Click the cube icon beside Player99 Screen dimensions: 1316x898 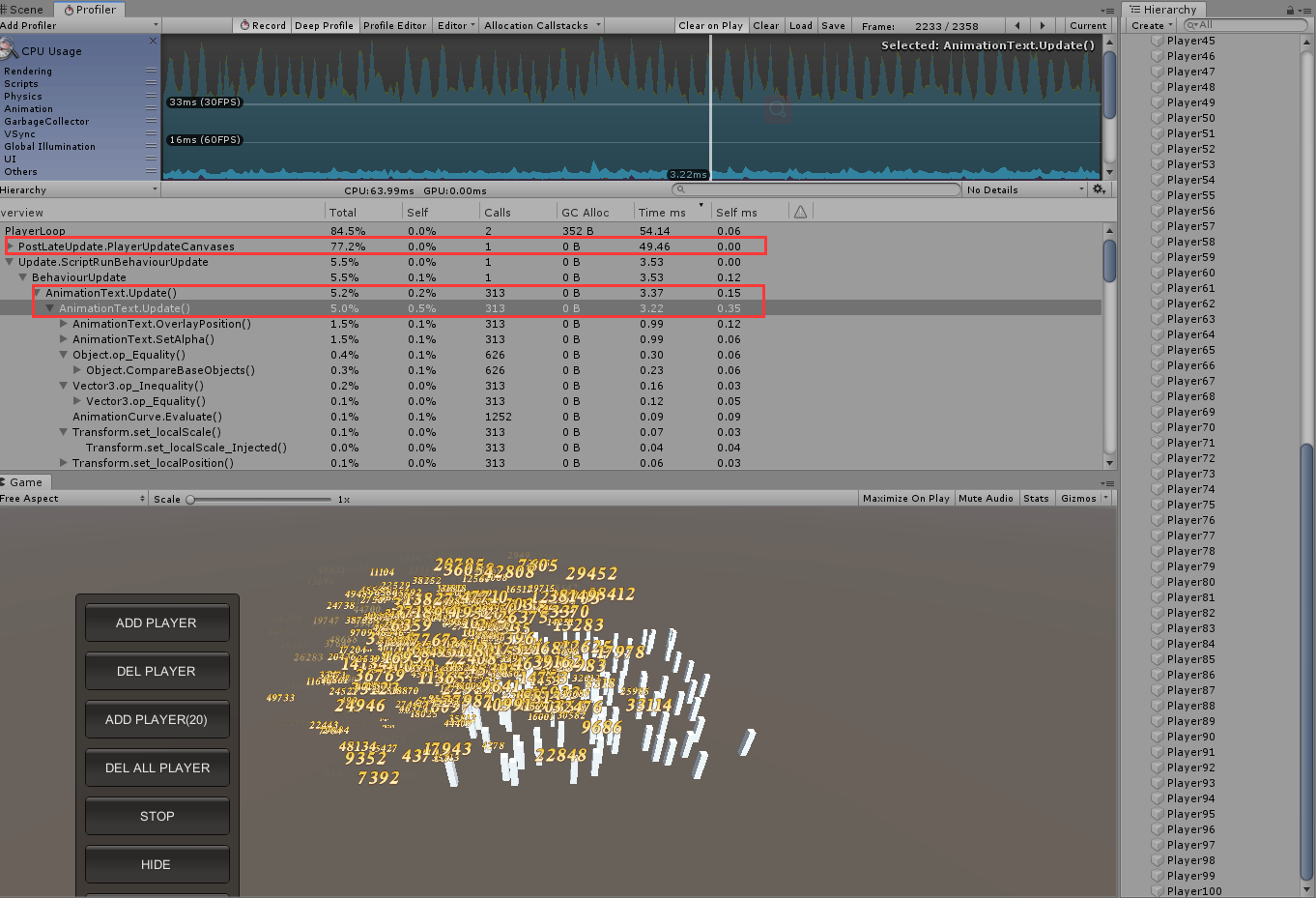1157,876
